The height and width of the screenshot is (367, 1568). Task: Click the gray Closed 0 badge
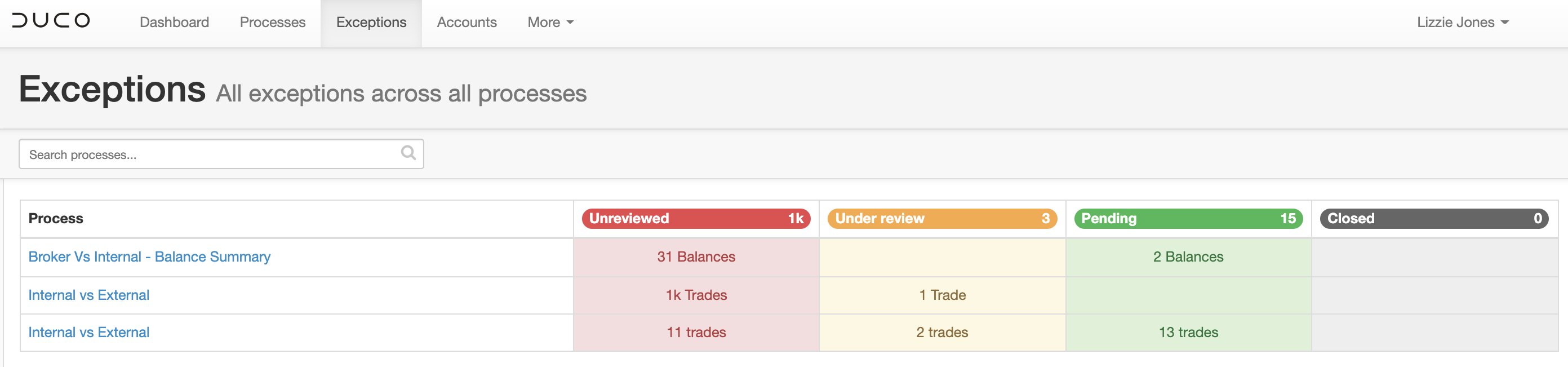point(1433,219)
